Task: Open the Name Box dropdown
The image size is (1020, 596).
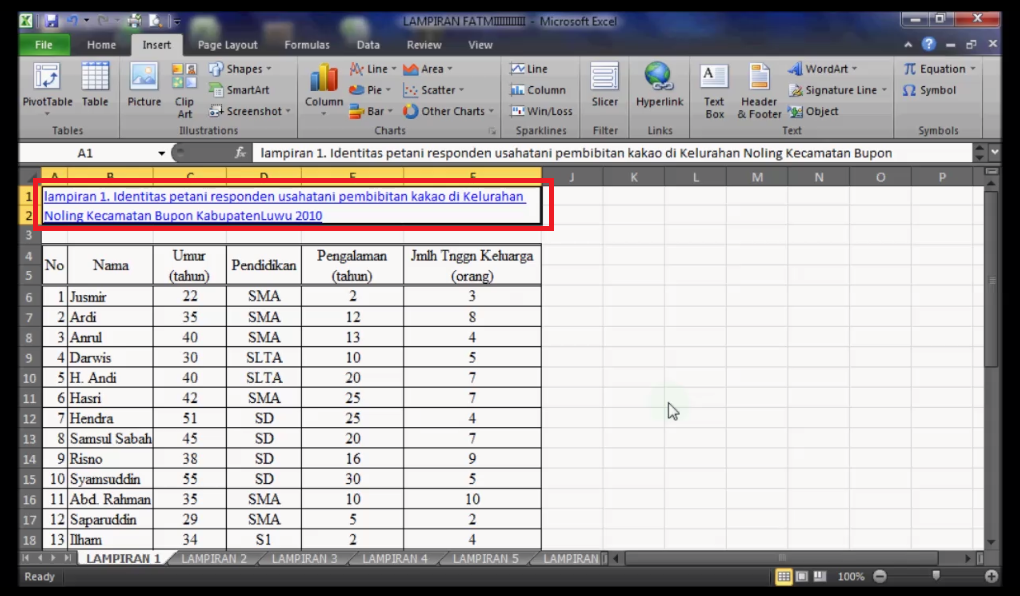Action: 161,153
